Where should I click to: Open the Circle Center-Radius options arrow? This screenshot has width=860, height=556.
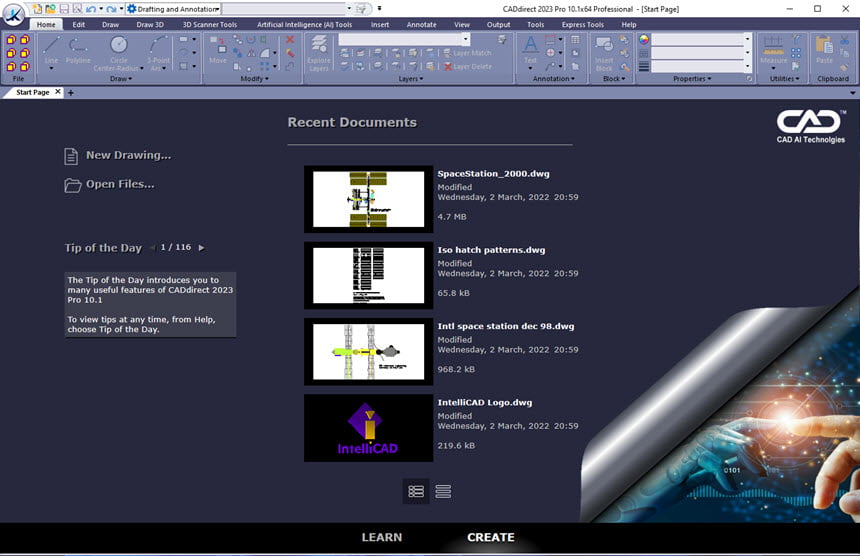[x=142, y=69]
